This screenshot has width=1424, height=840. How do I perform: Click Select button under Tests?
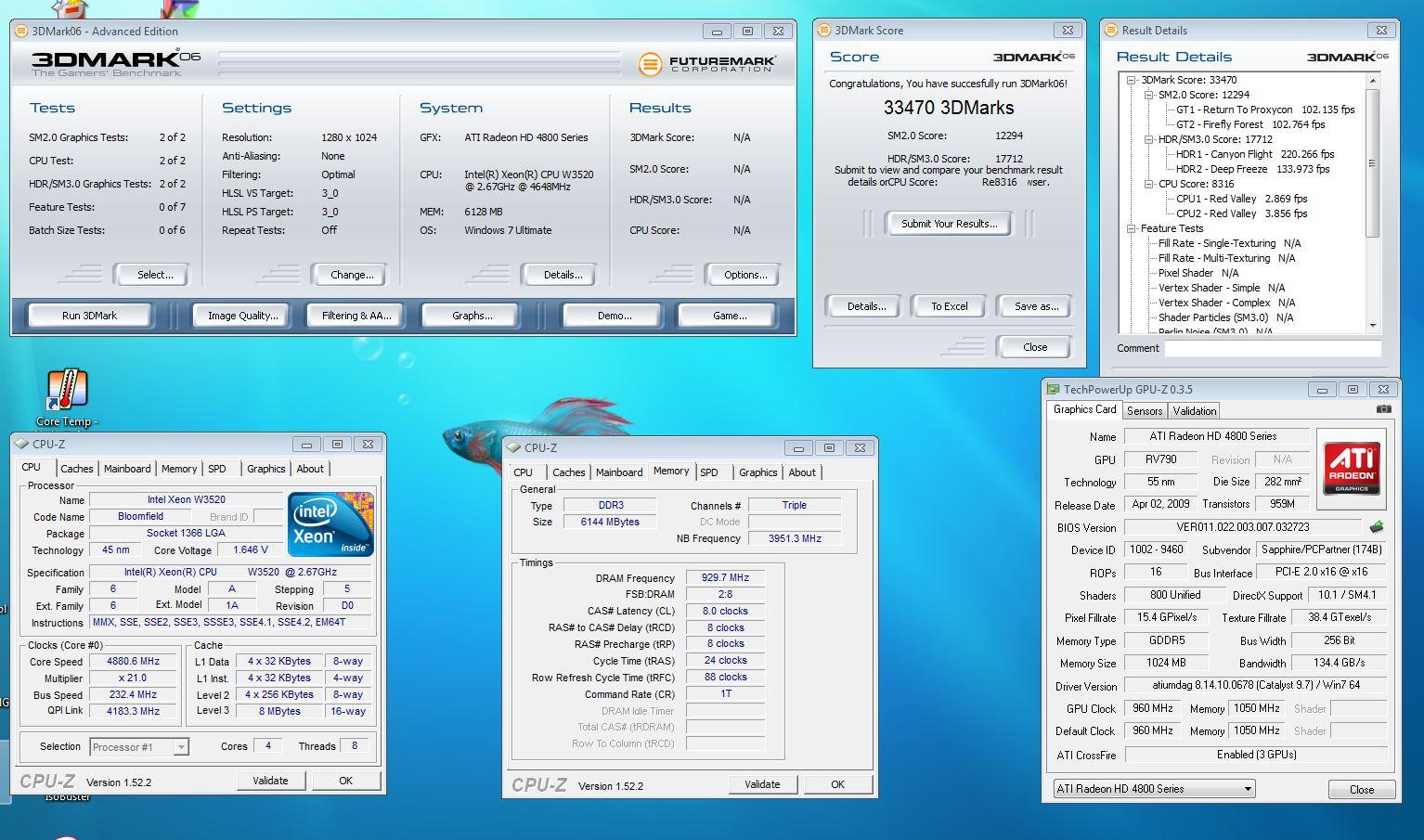point(155,275)
